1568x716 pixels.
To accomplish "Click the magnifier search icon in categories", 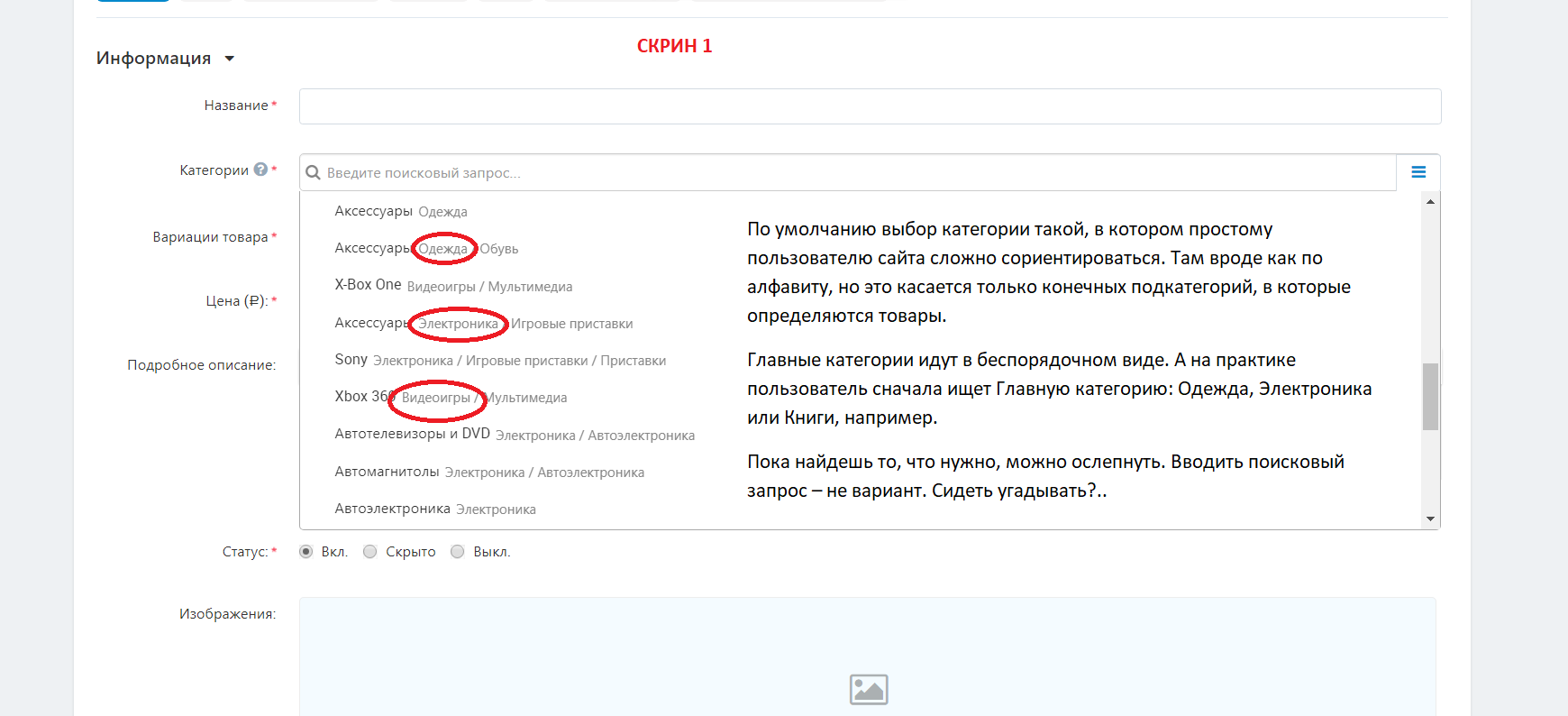I will coord(313,172).
